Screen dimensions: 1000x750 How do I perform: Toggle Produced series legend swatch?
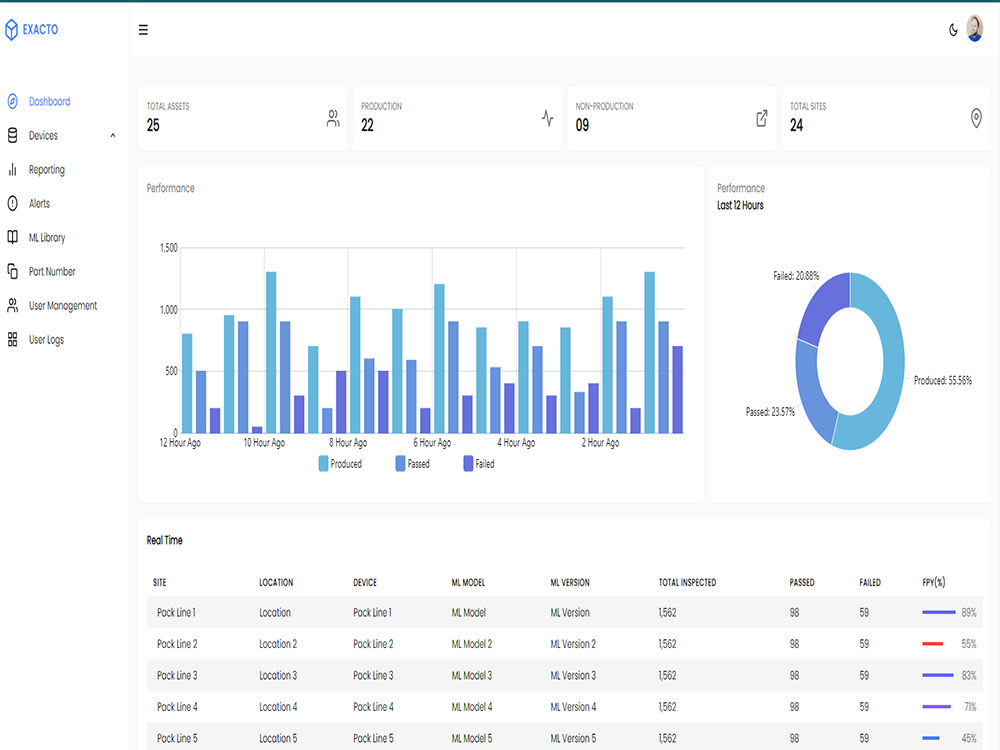click(x=323, y=464)
